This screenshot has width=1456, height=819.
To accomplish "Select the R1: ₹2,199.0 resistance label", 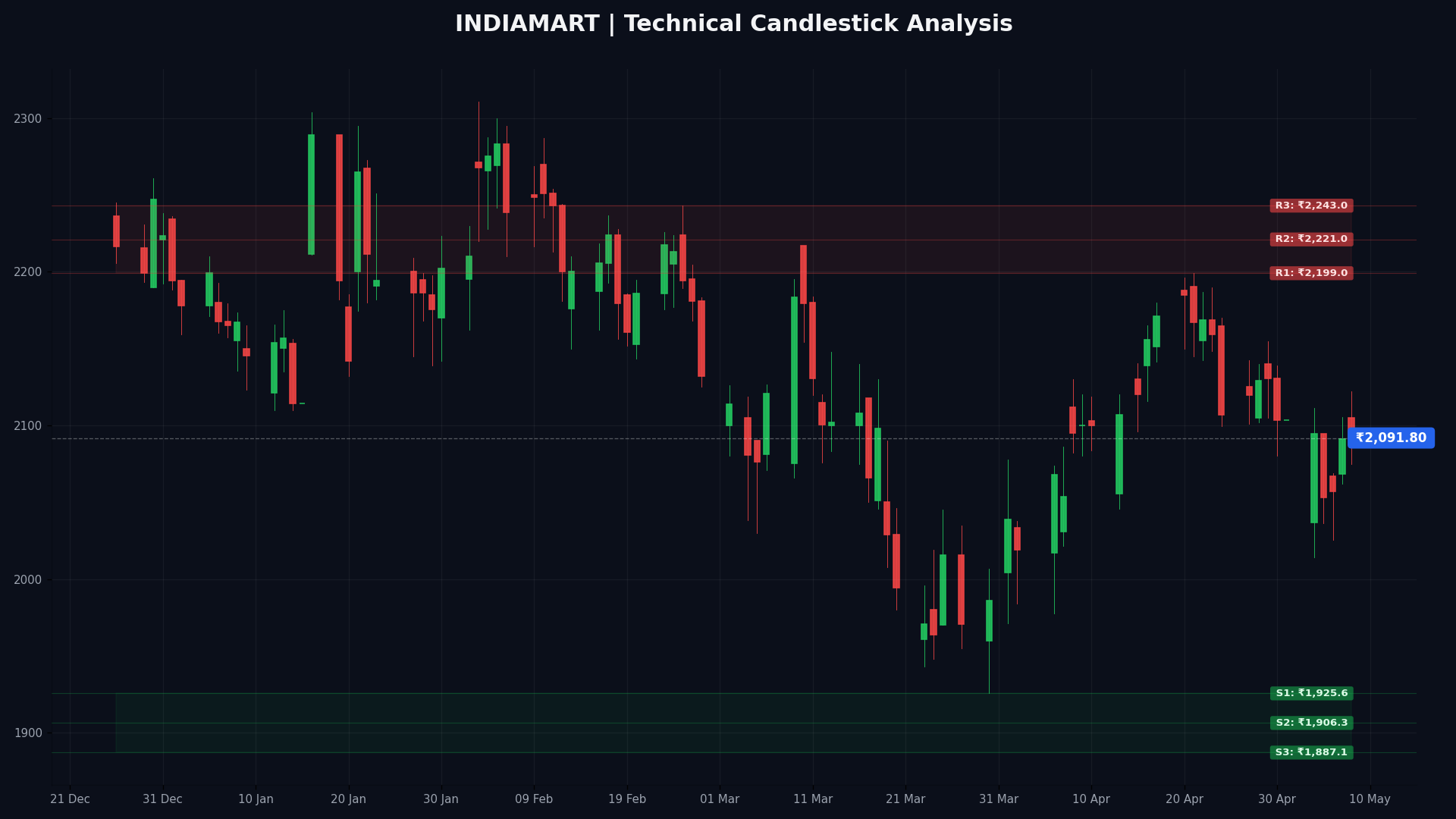I will [1311, 273].
